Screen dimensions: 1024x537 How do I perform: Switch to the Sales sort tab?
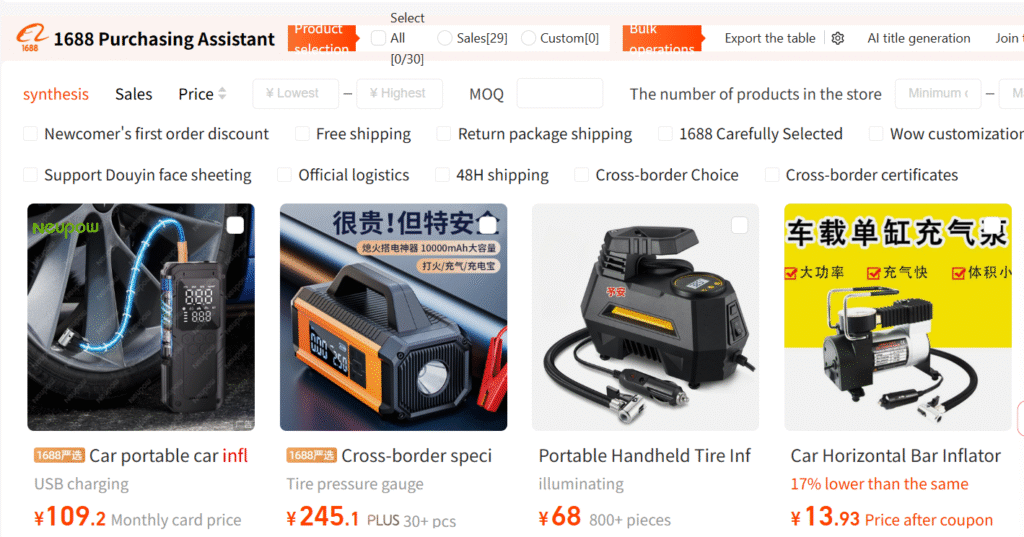(133, 93)
